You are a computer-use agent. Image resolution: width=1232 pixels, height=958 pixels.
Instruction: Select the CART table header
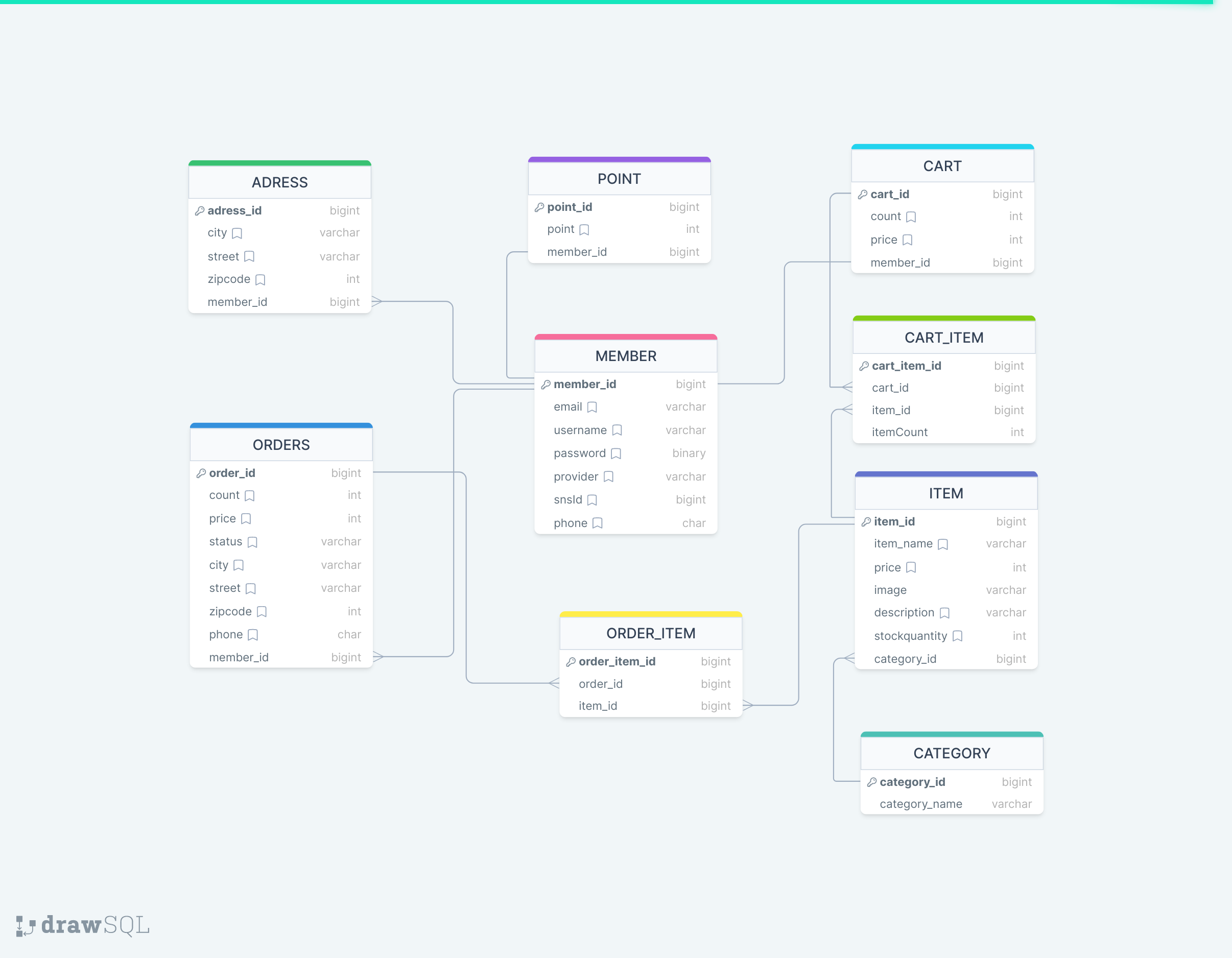[942, 166]
